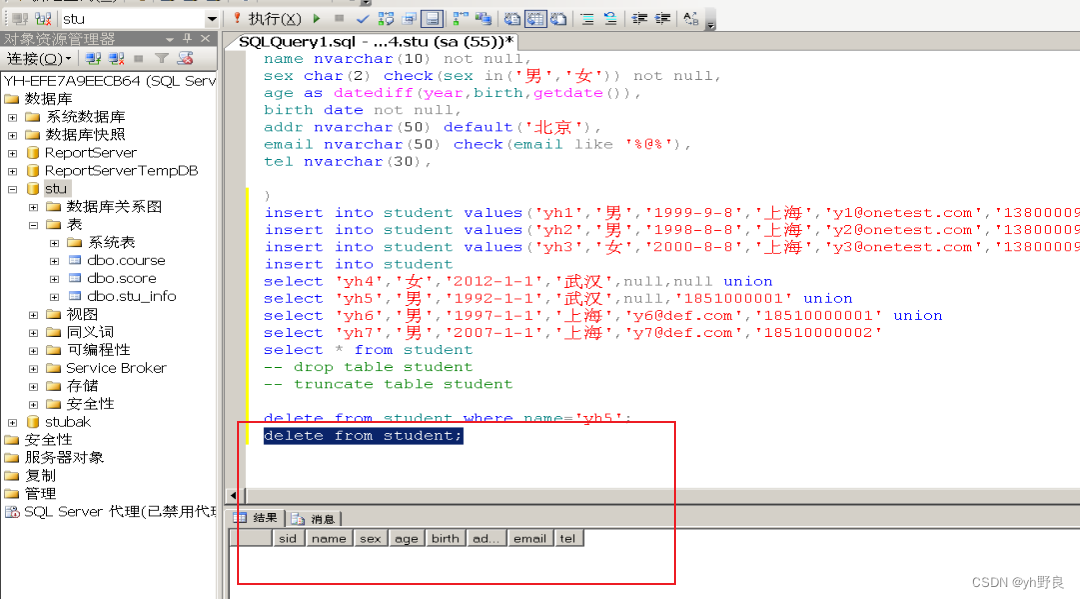Expand the 系统数据库 node
1080x599 pixels.
(x=12, y=117)
